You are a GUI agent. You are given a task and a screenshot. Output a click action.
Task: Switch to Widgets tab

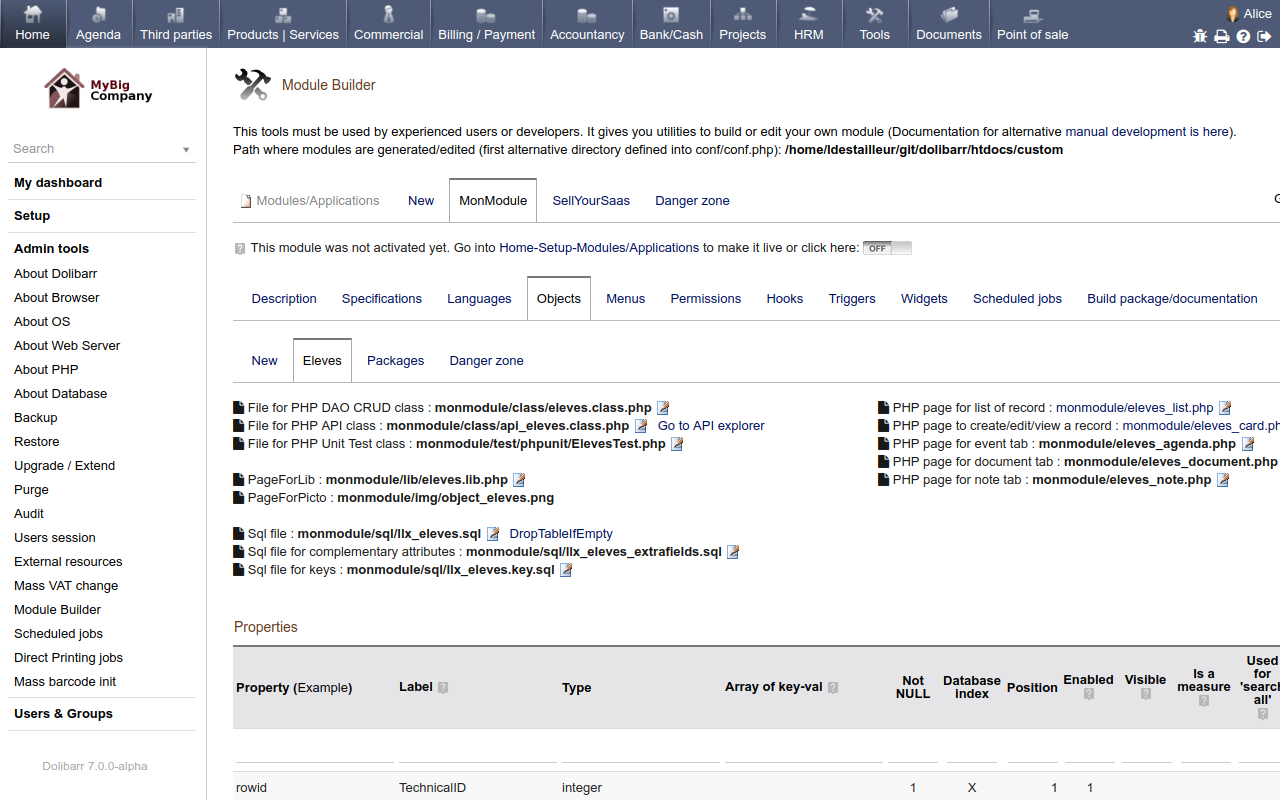click(924, 299)
